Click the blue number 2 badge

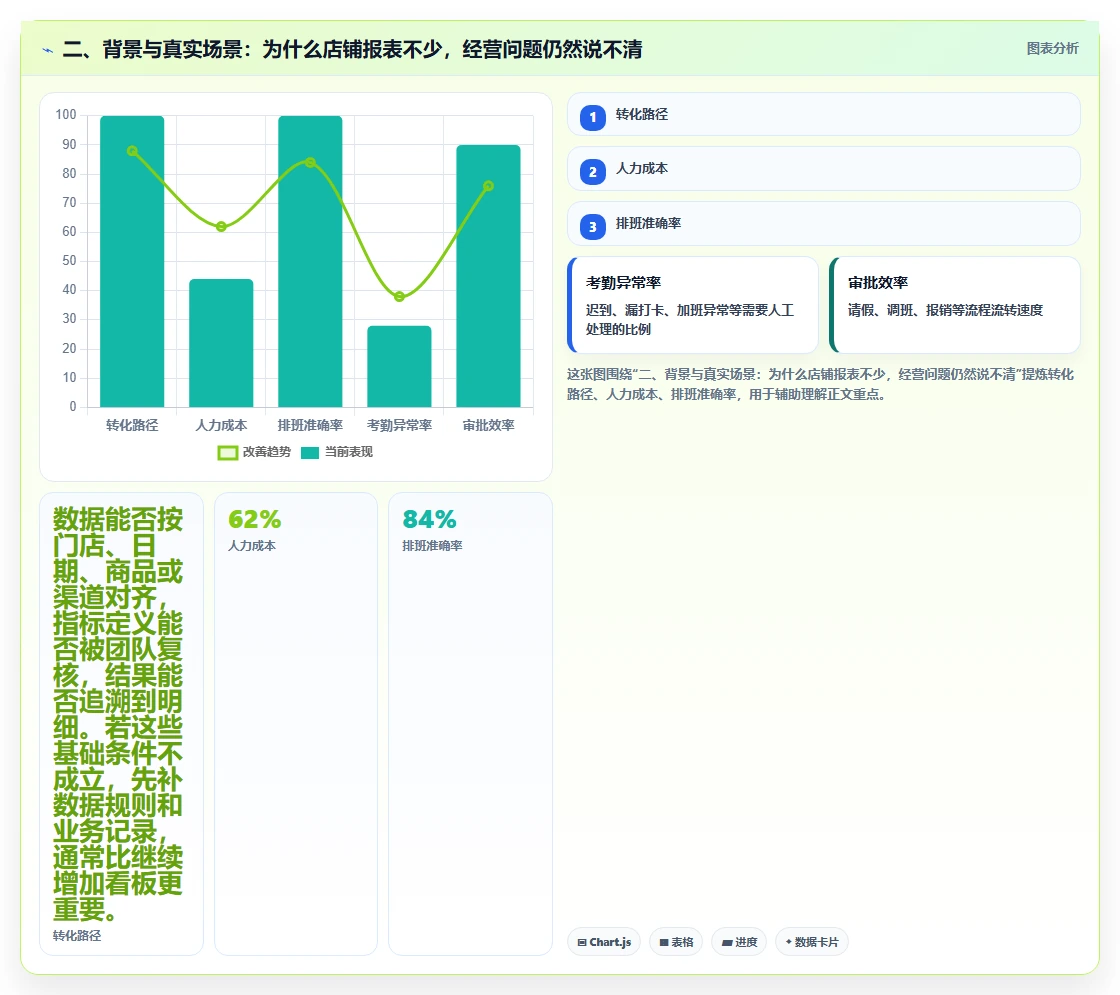click(x=593, y=172)
